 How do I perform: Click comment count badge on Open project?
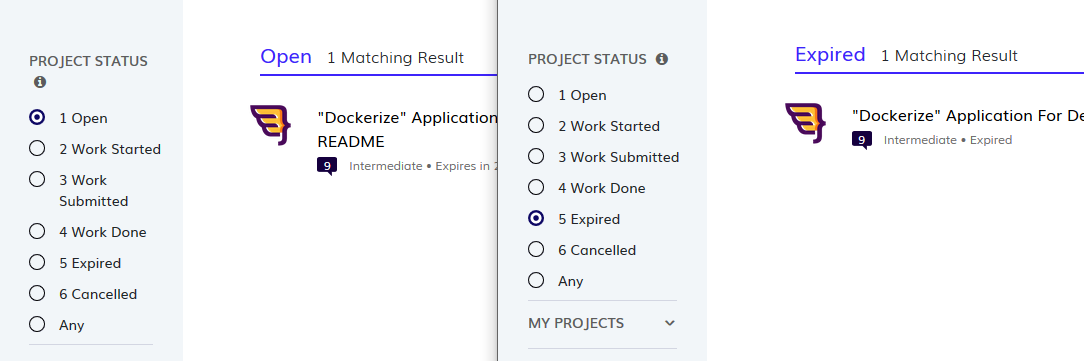(327, 166)
